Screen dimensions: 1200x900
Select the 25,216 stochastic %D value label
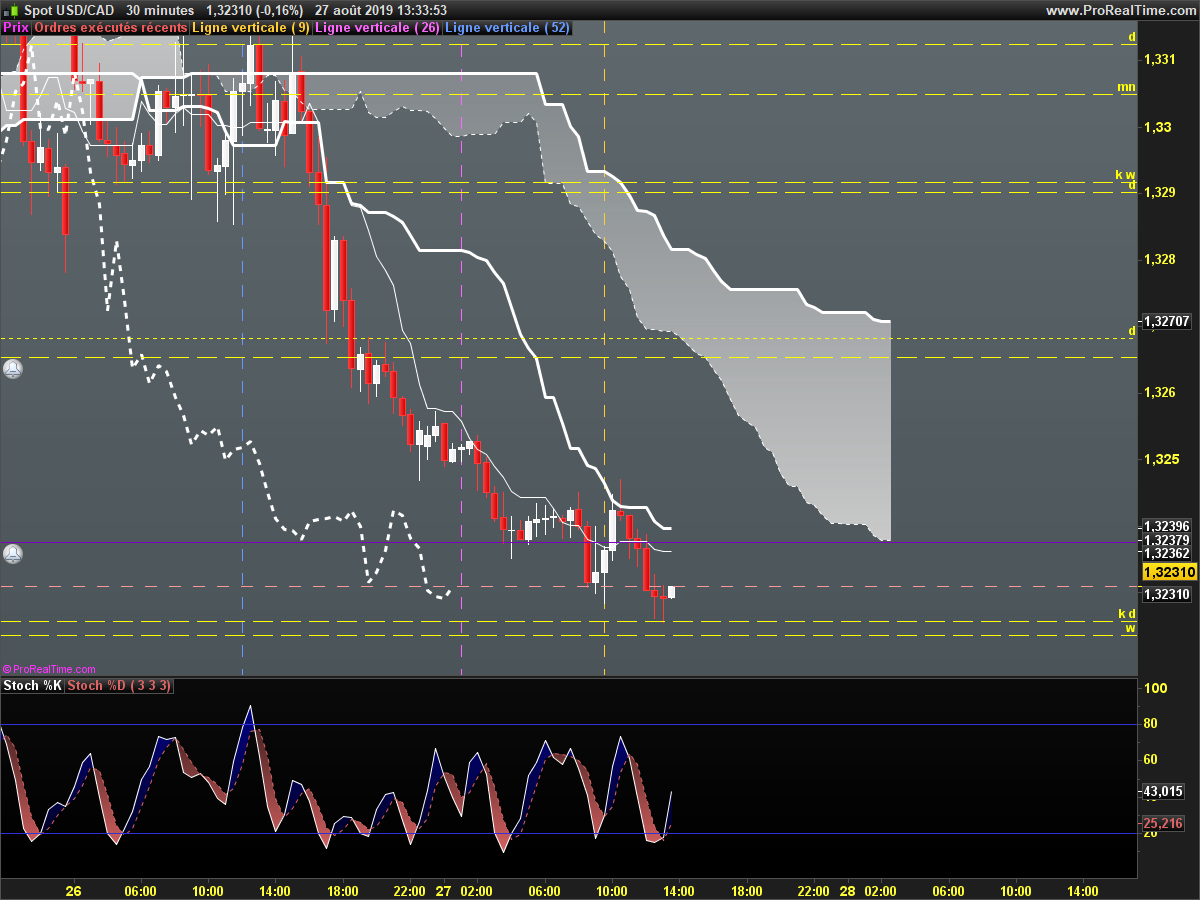[x=1164, y=823]
